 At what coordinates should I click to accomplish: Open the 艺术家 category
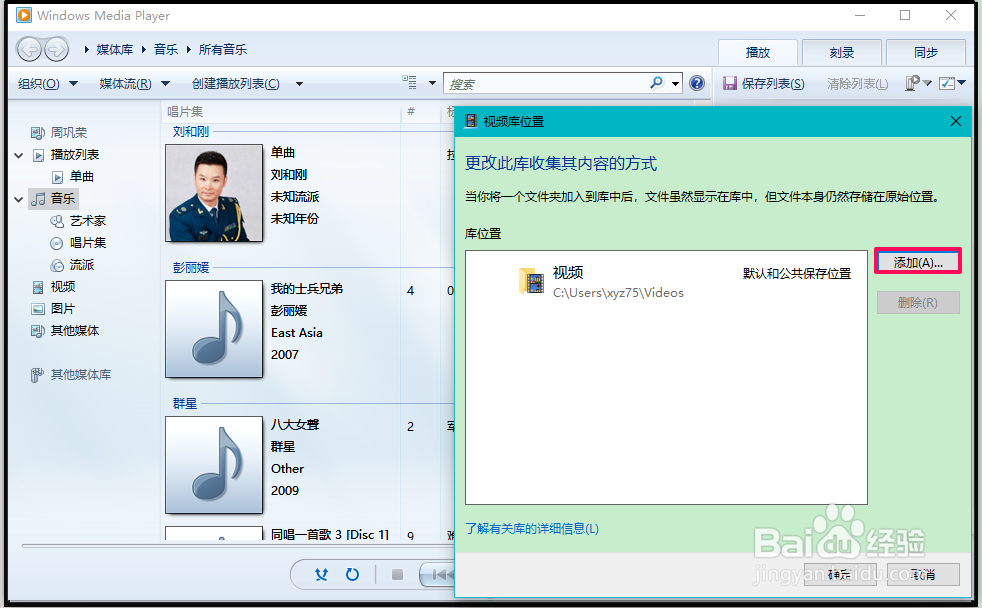tap(88, 220)
